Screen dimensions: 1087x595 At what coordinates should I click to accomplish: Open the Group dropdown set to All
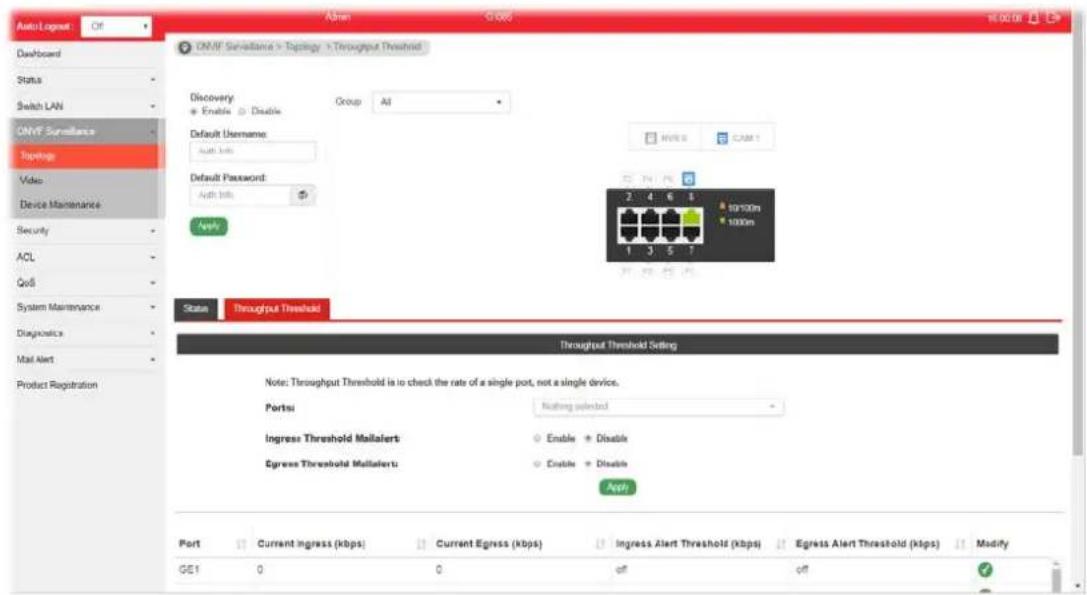tap(441, 103)
